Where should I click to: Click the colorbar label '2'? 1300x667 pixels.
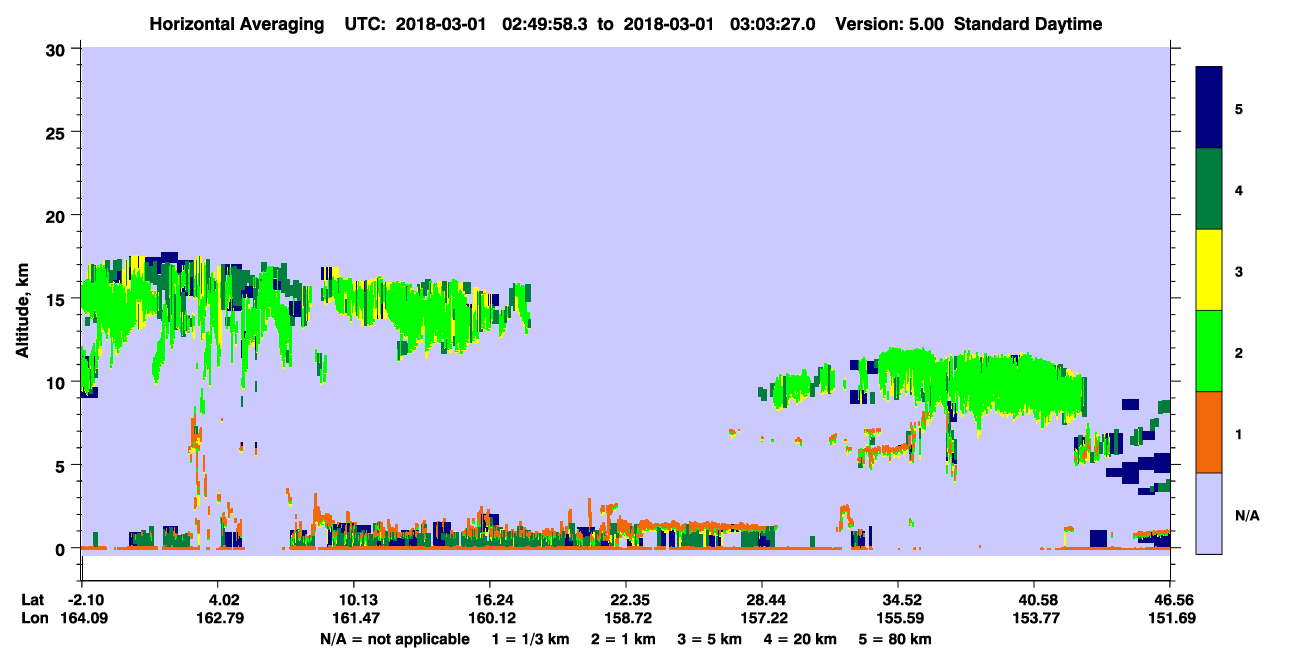[1239, 352]
